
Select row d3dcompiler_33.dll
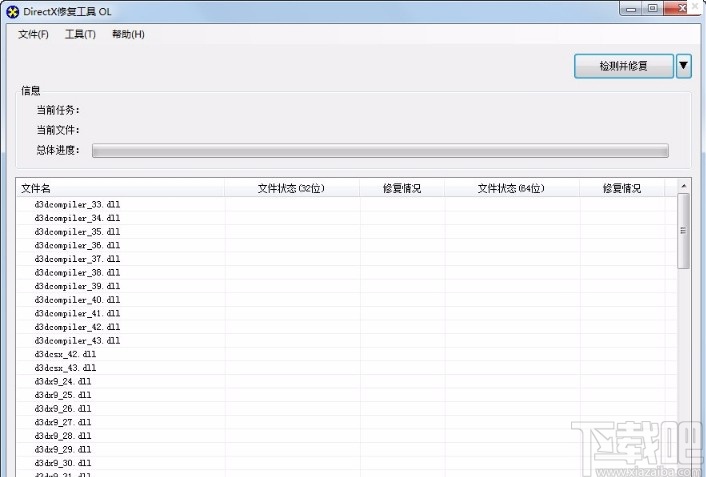coord(347,204)
